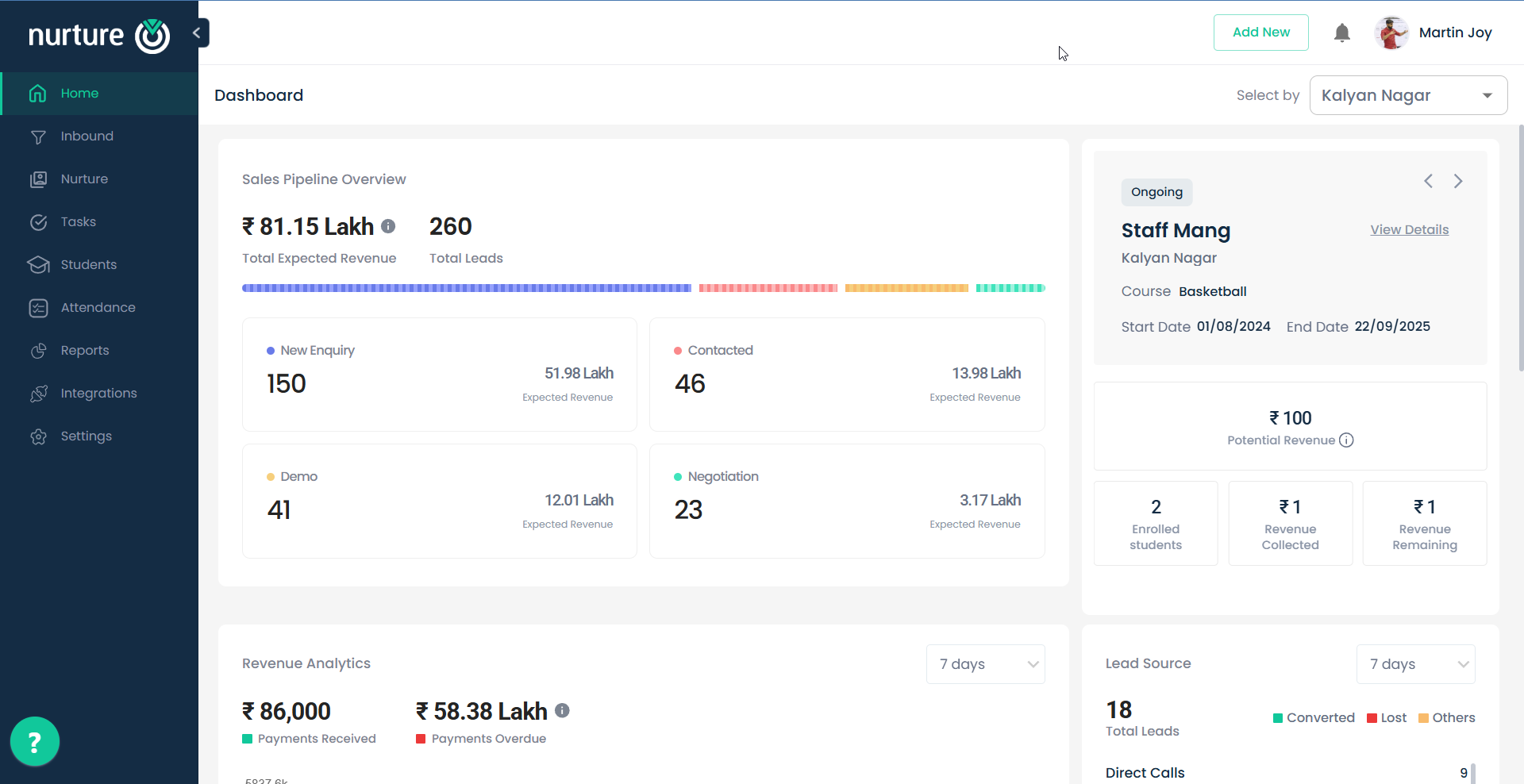This screenshot has height=784, width=1524.
Task: Click the nurture logo icon
Action: tap(152, 36)
